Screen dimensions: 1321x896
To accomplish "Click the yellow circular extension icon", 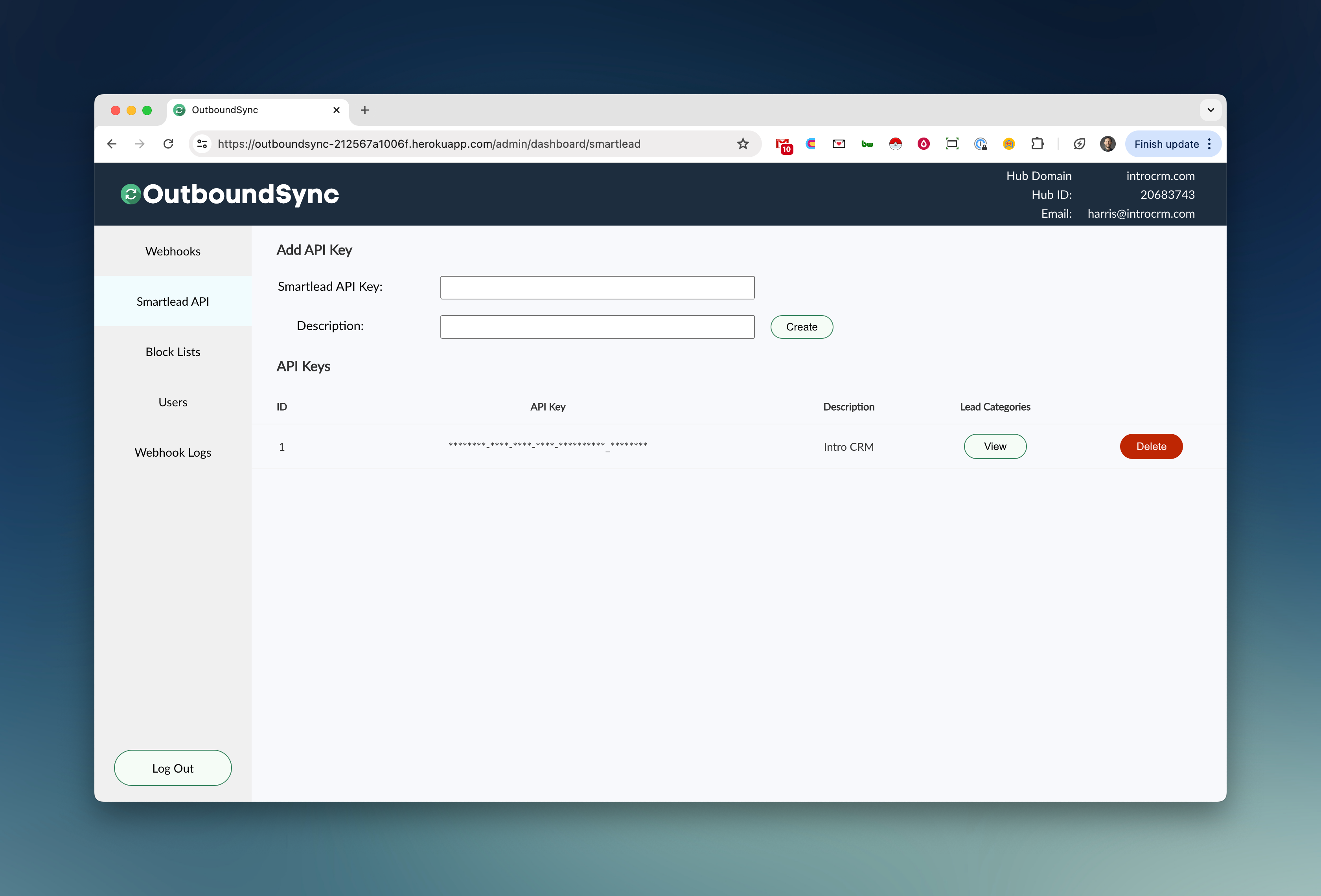I will (1009, 144).
